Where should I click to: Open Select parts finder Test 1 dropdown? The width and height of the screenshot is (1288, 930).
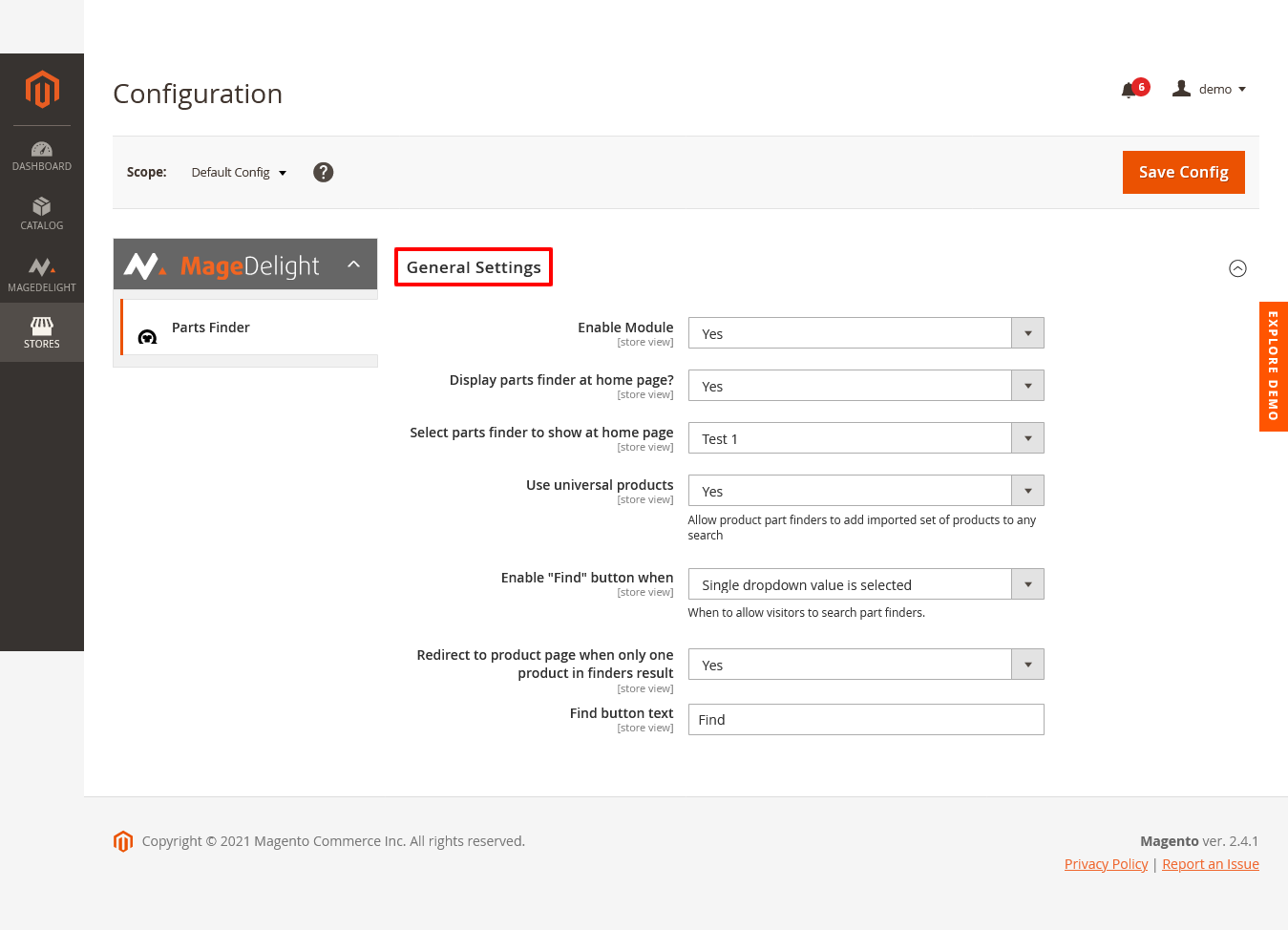pos(866,438)
